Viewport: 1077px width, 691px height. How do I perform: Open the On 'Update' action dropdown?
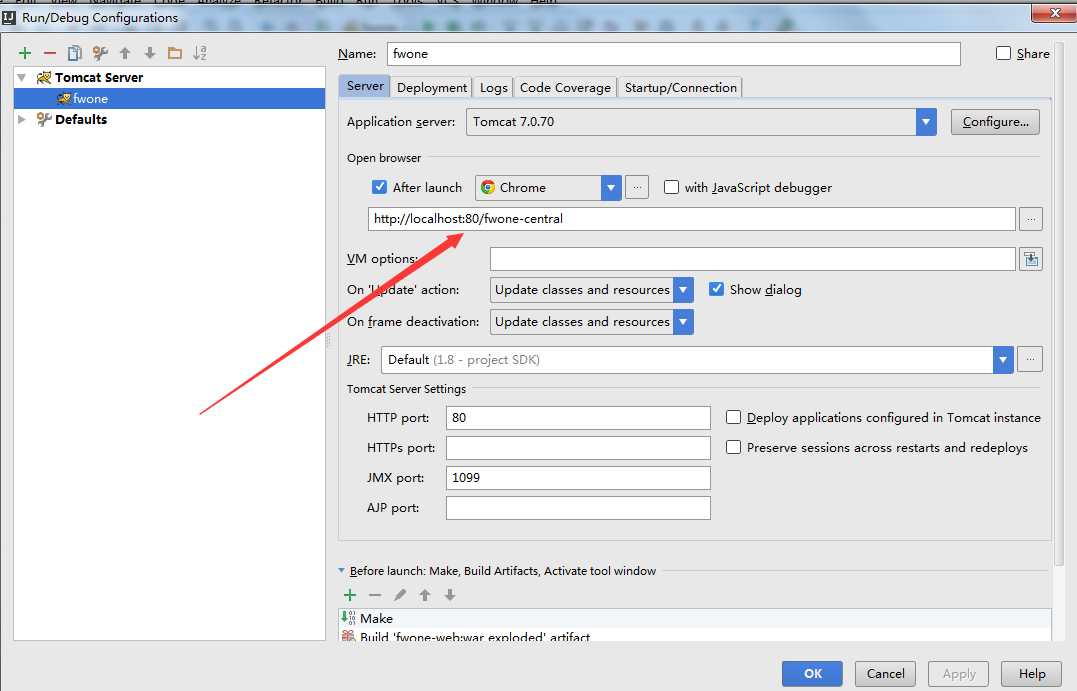click(x=683, y=290)
